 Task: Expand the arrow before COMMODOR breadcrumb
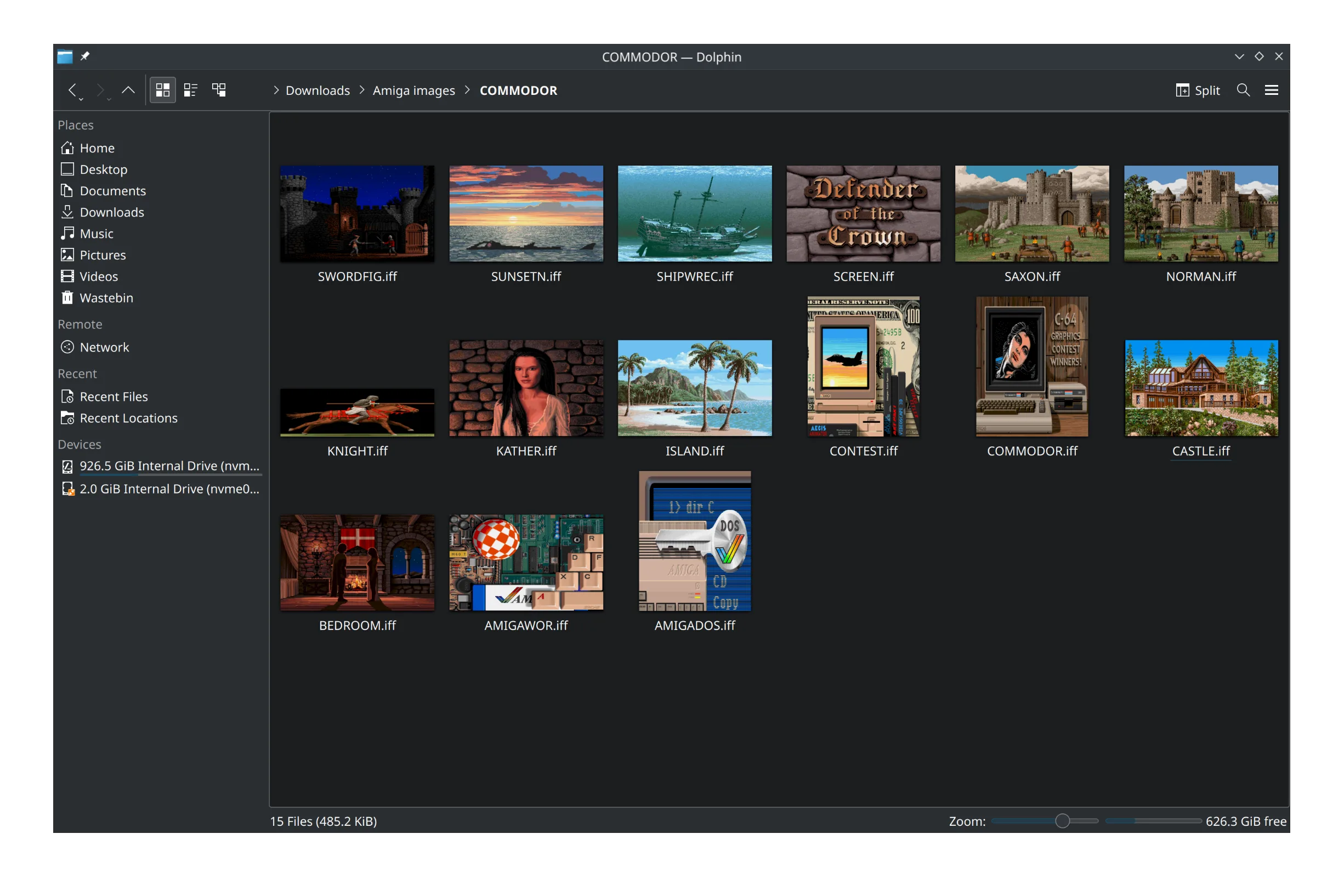pos(467,90)
